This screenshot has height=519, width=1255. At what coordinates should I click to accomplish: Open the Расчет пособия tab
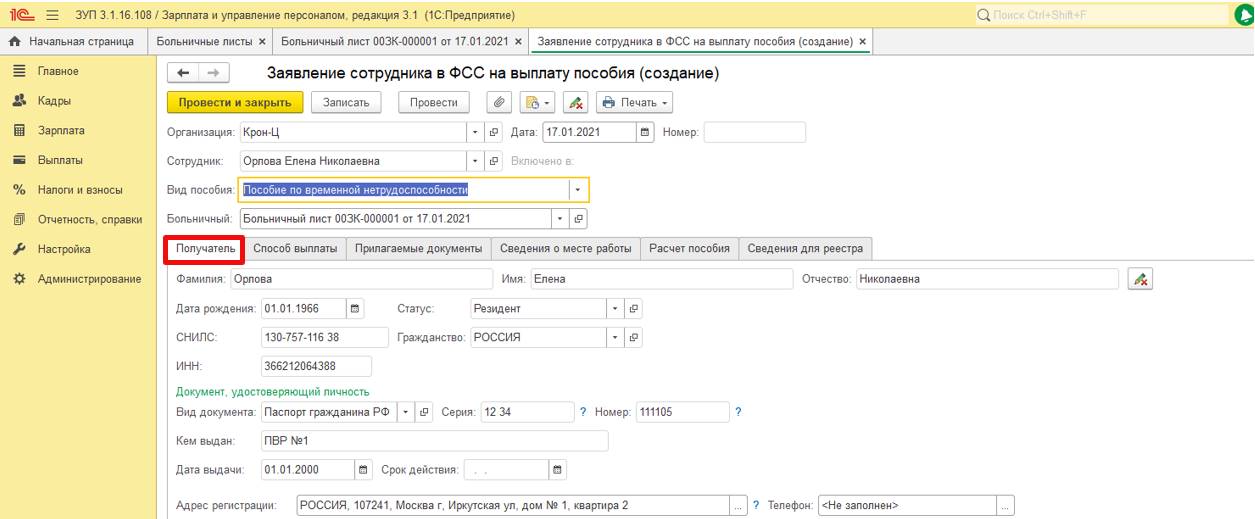click(690, 248)
